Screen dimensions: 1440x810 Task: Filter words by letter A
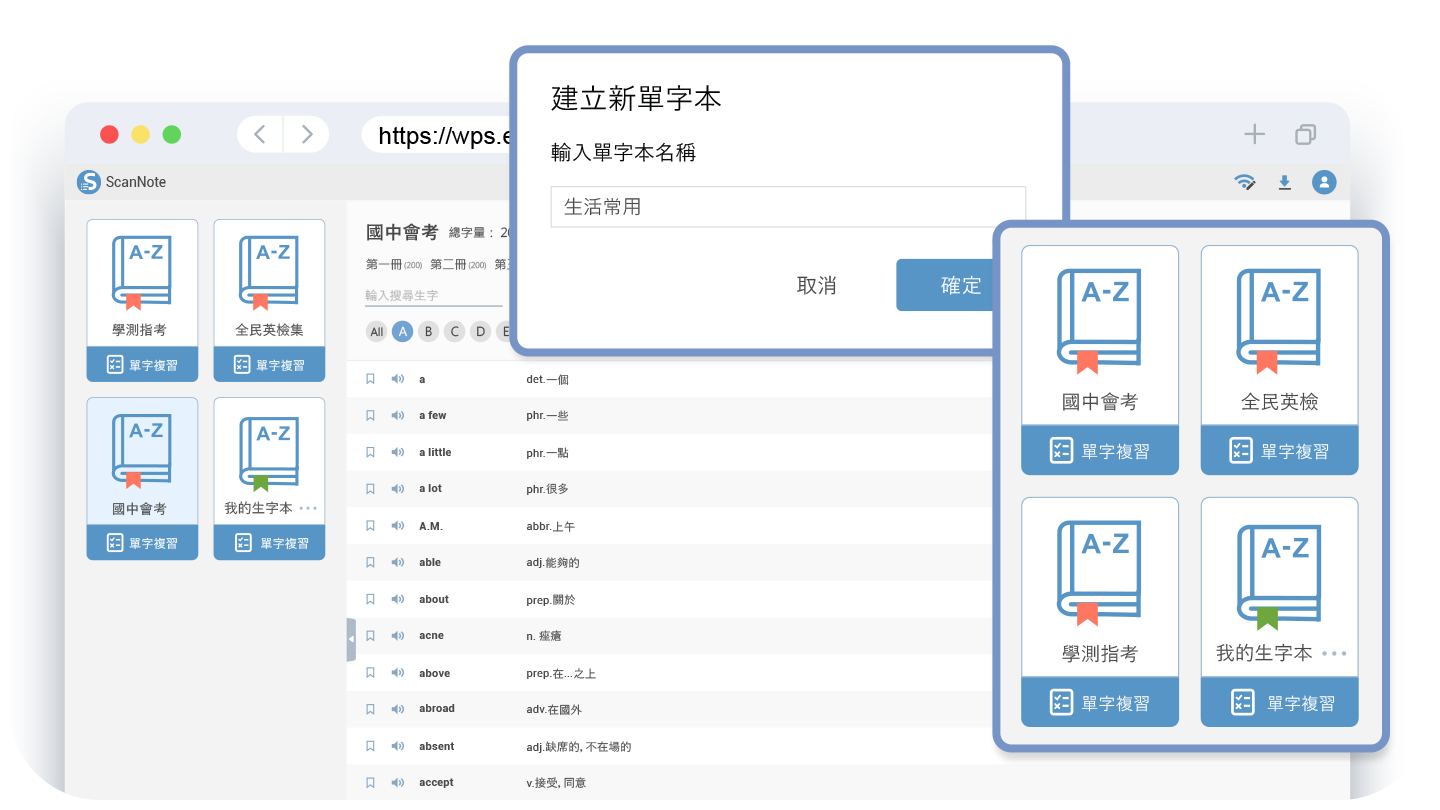(402, 332)
